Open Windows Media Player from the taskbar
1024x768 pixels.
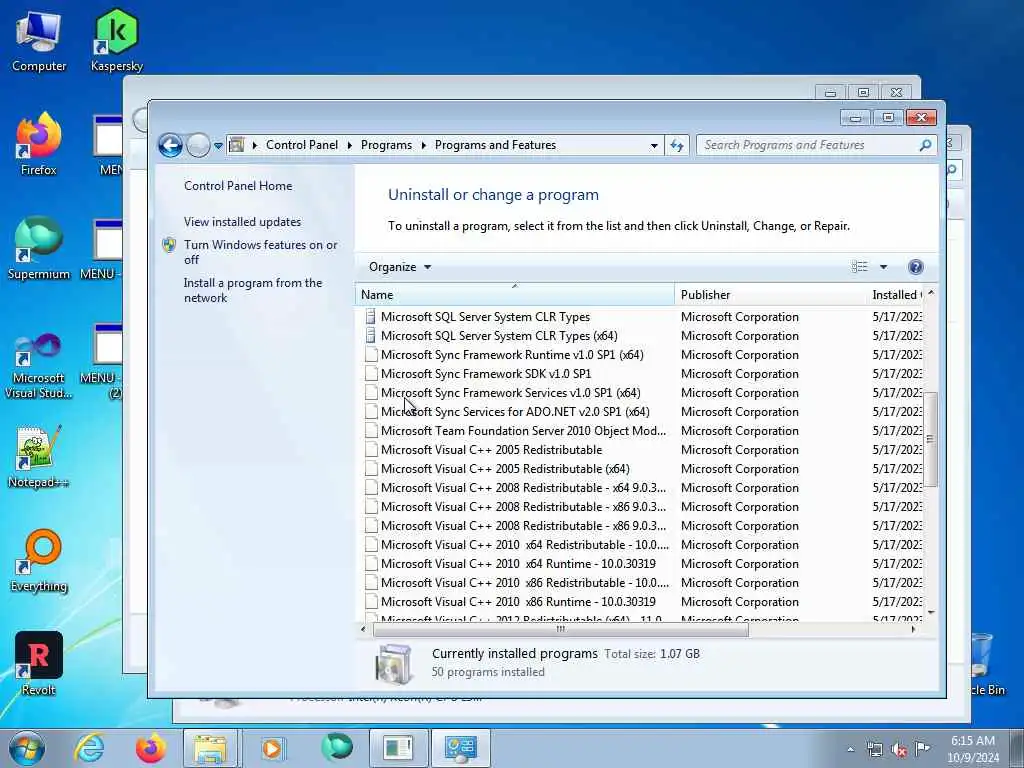pyautogui.click(x=272, y=748)
